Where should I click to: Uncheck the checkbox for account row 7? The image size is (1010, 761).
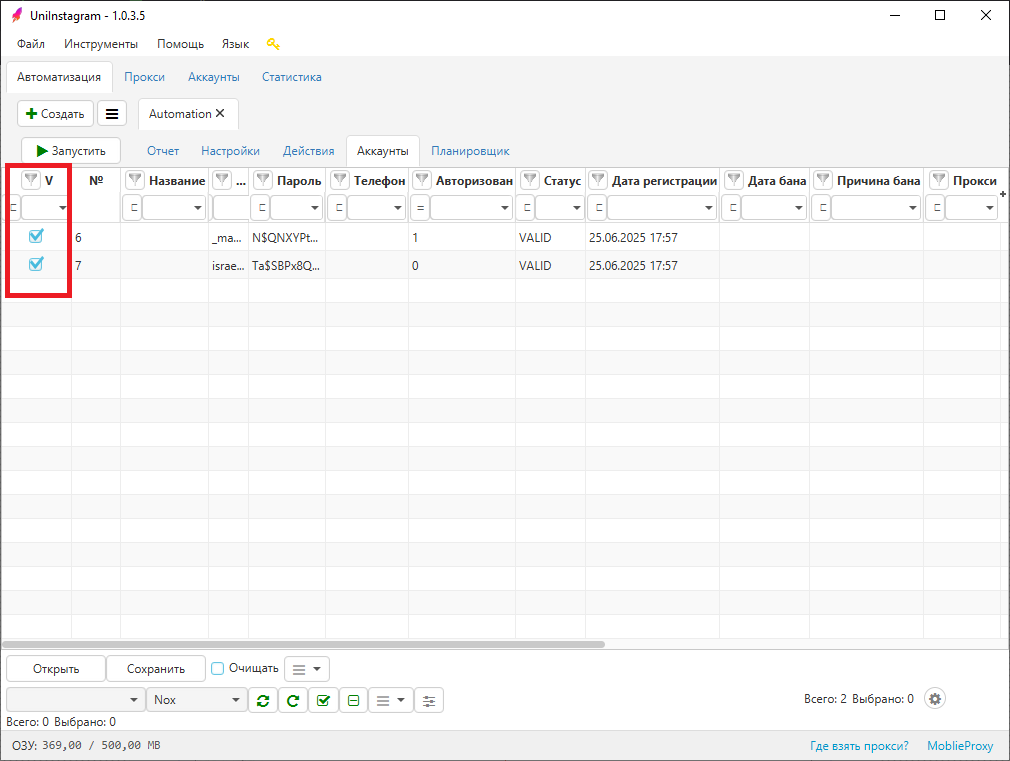point(36,265)
